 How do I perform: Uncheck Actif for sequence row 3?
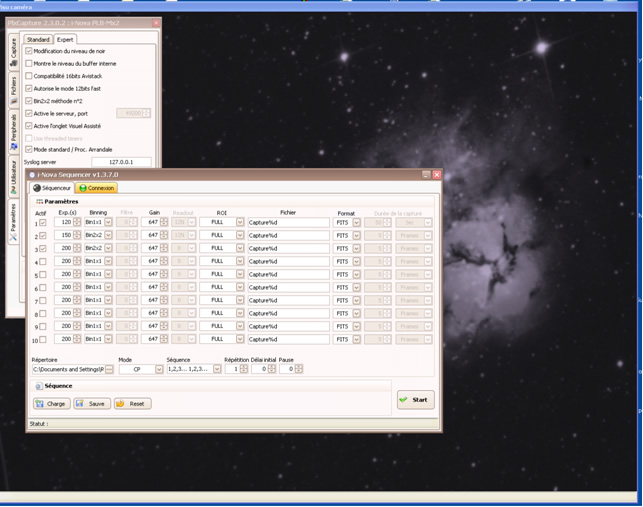pyautogui.click(x=43, y=249)
